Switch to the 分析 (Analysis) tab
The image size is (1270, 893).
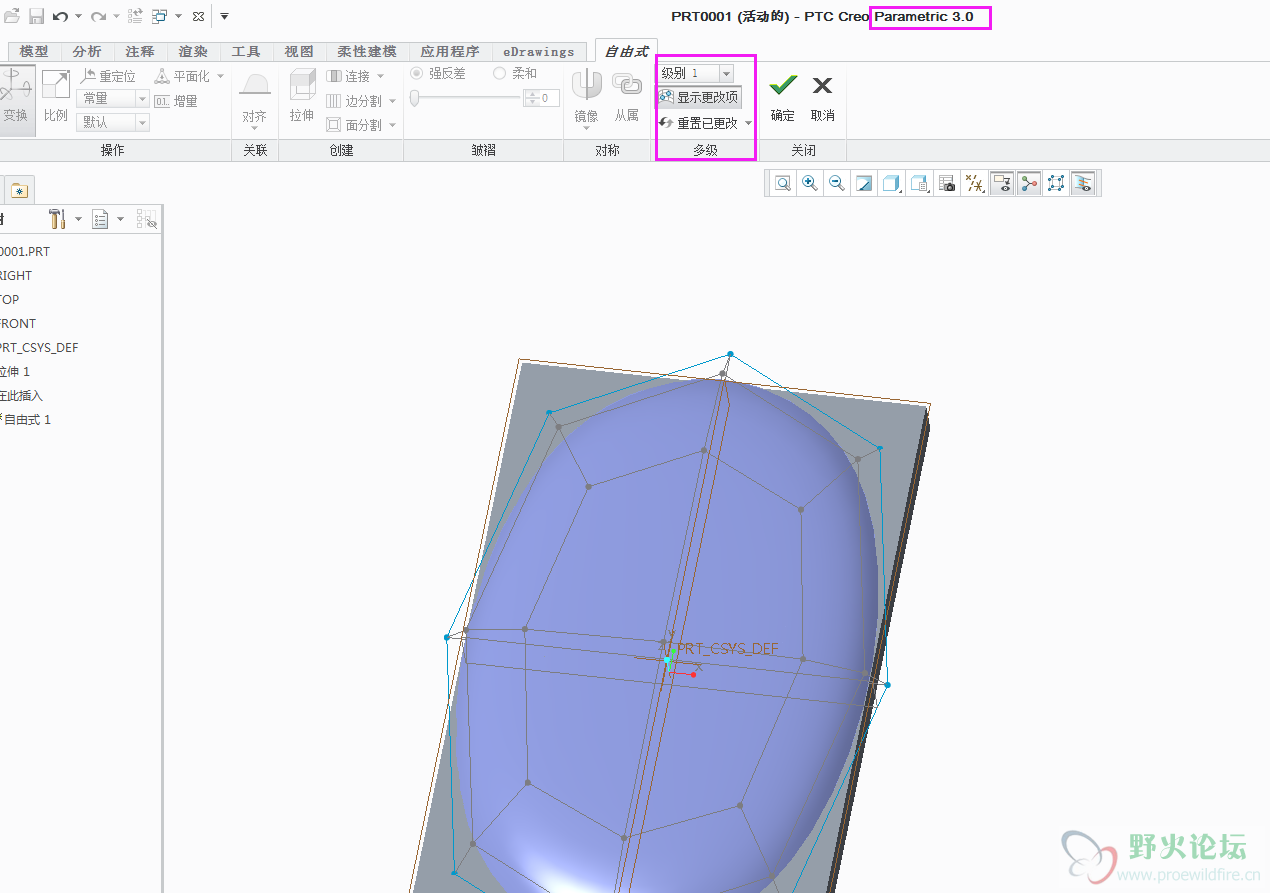pyautogui.click(x=87, y=51)
